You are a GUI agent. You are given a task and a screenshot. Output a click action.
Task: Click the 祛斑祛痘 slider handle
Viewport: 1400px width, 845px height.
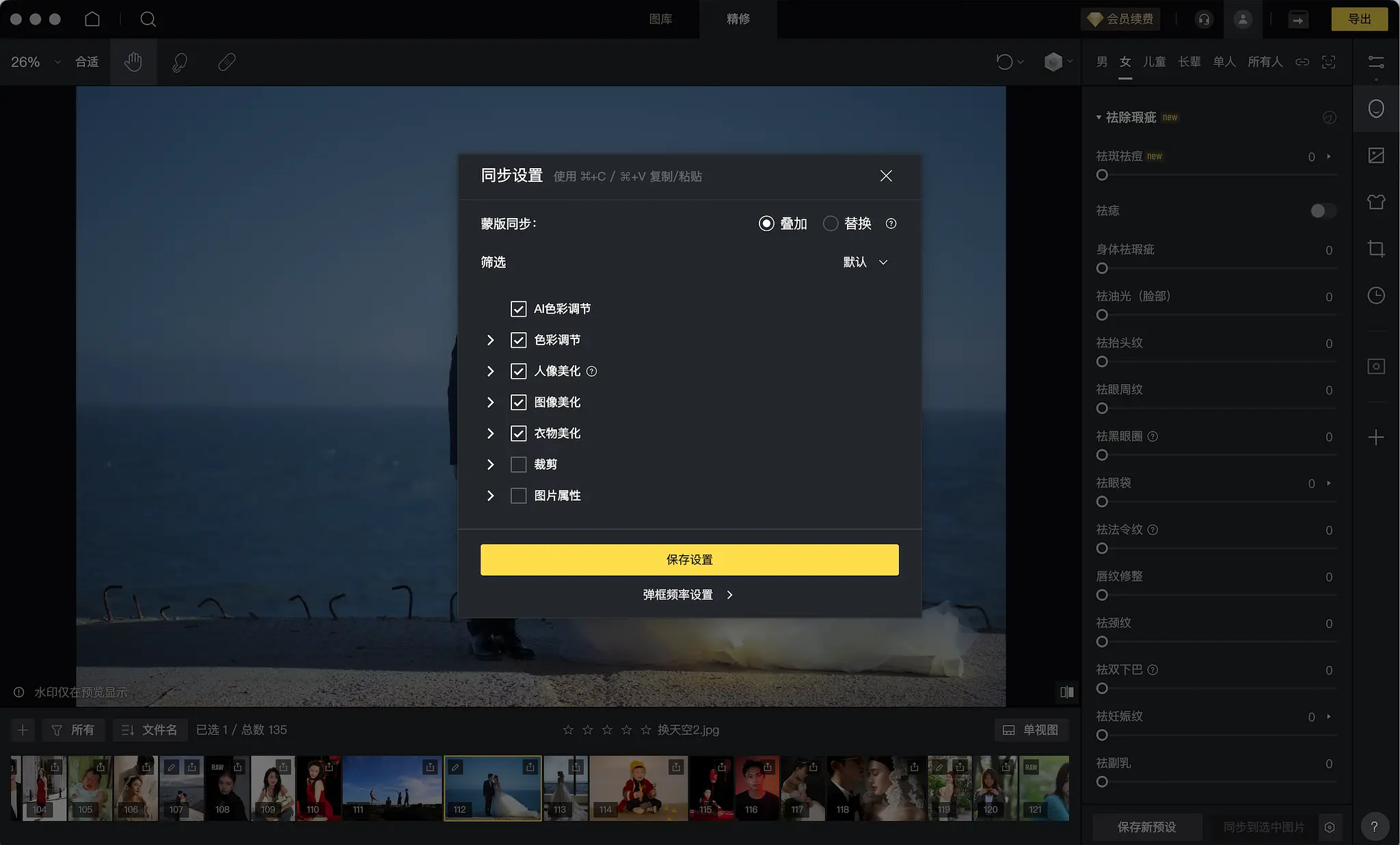(x=1102, y=175)
